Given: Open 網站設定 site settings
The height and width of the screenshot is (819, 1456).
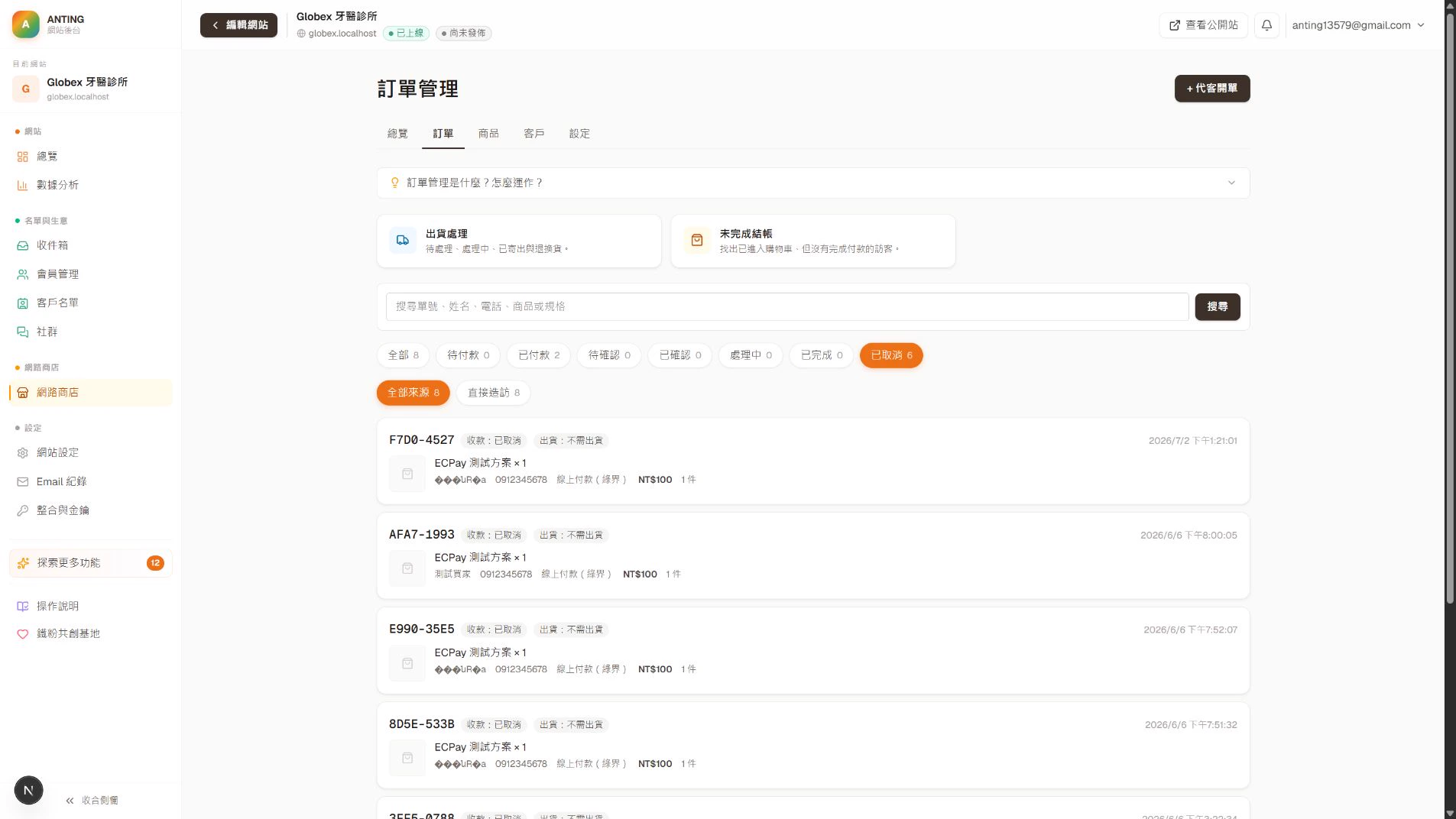Looking at the screenshot, I should coord(90,452).
